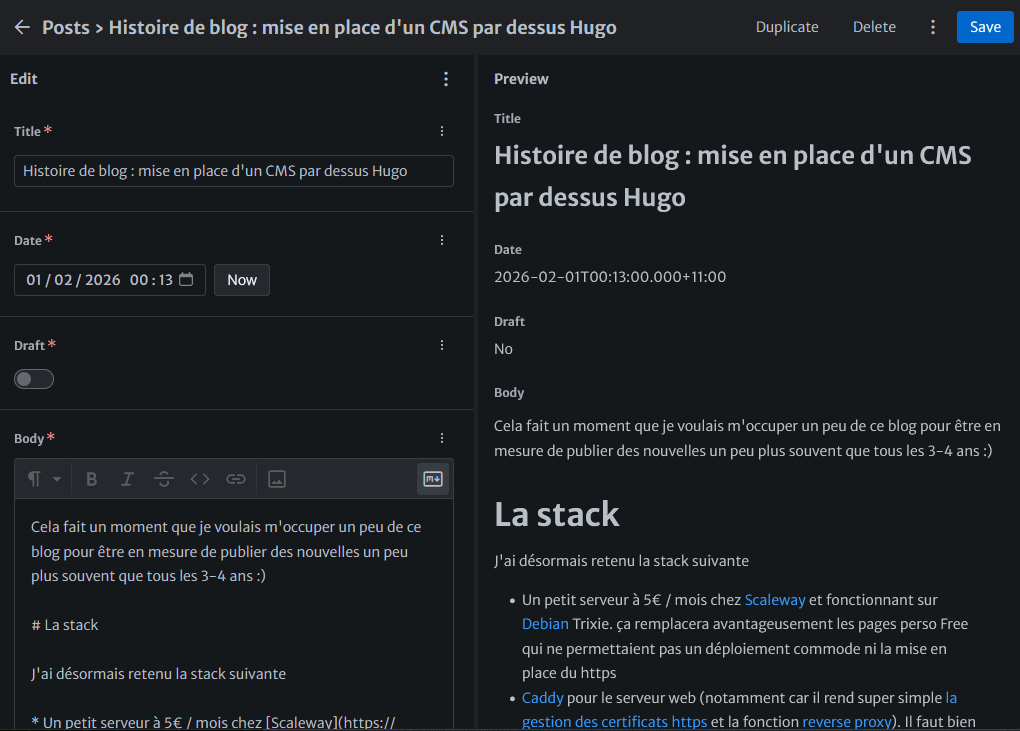Open the top bar more options menu

(x=933, y=27)
